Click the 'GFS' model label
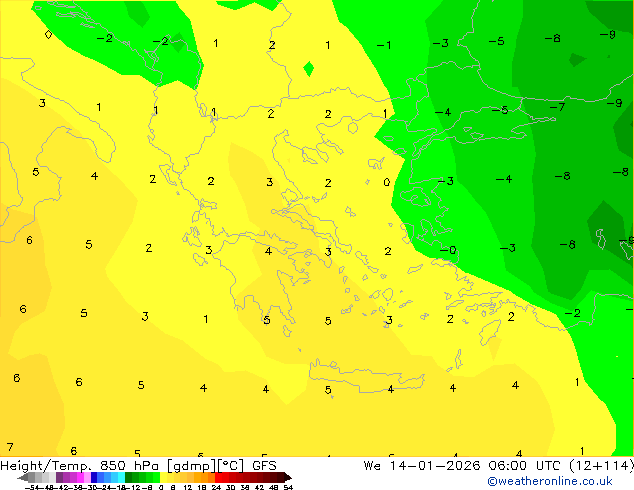Screen dimensions: 634x490 264,466
